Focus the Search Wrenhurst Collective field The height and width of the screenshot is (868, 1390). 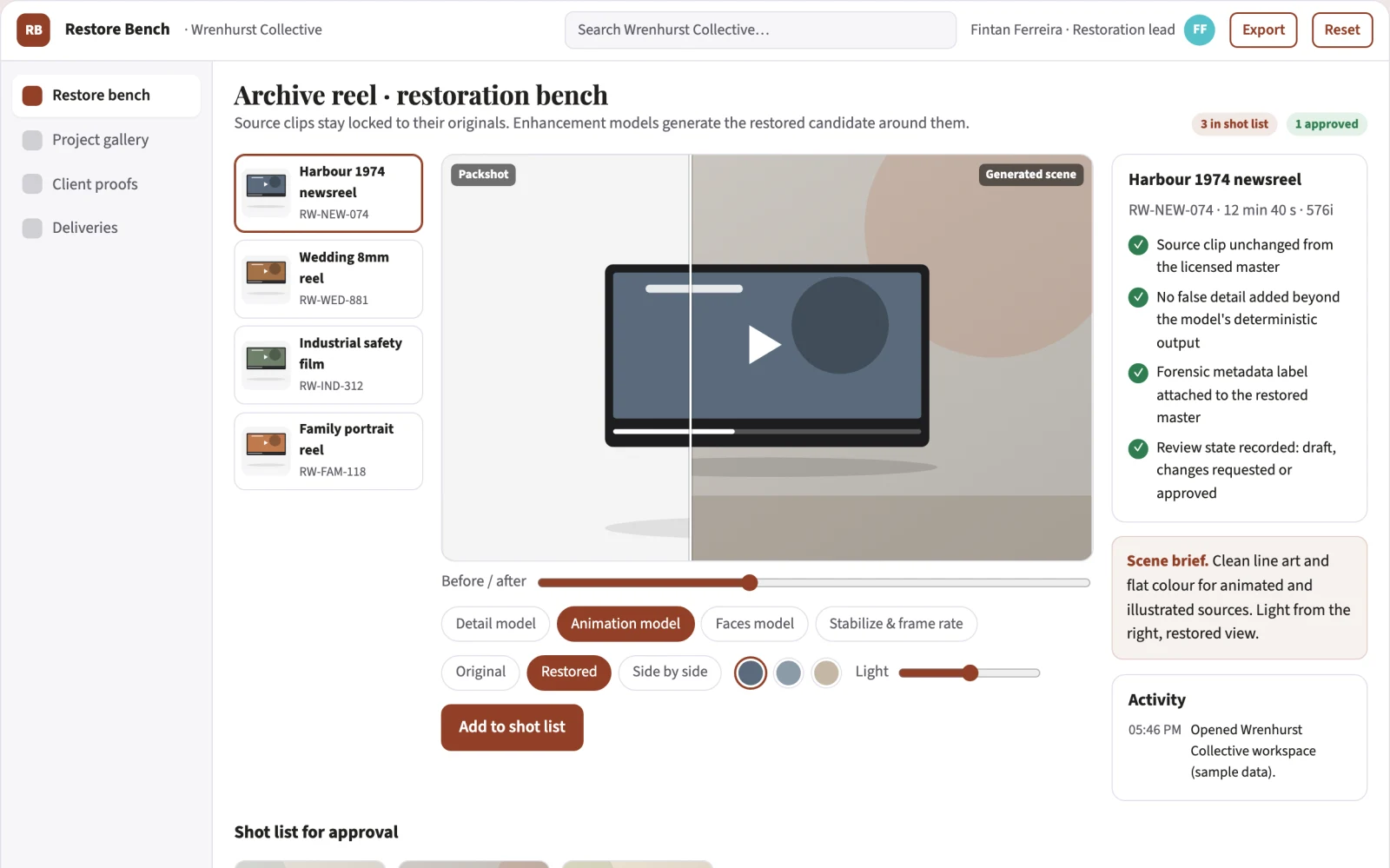(x=760, y=30)
